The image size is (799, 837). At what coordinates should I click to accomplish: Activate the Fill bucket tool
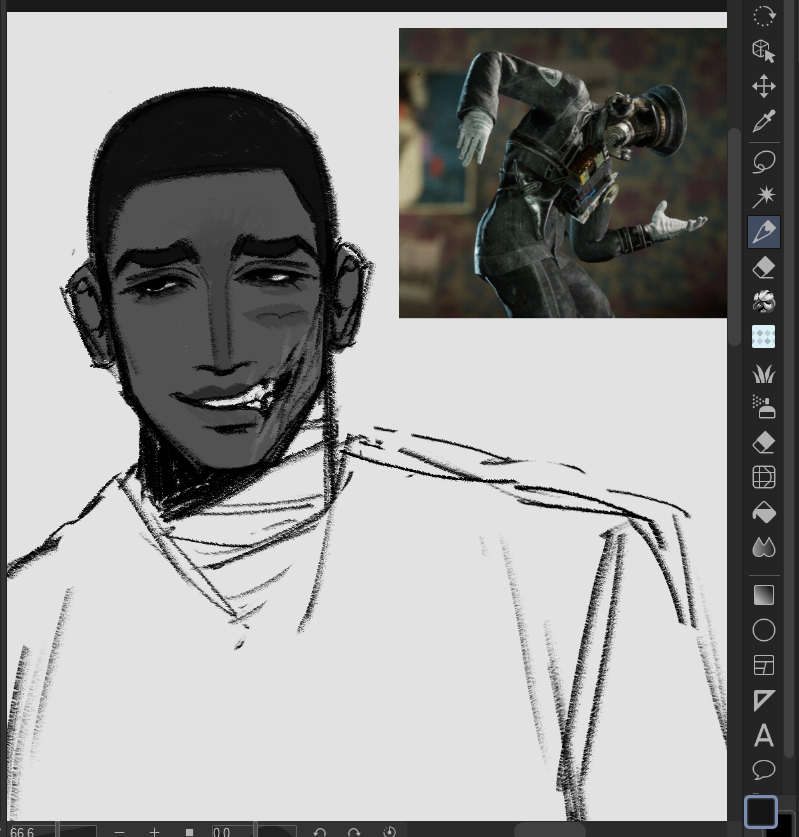point(764,512)
